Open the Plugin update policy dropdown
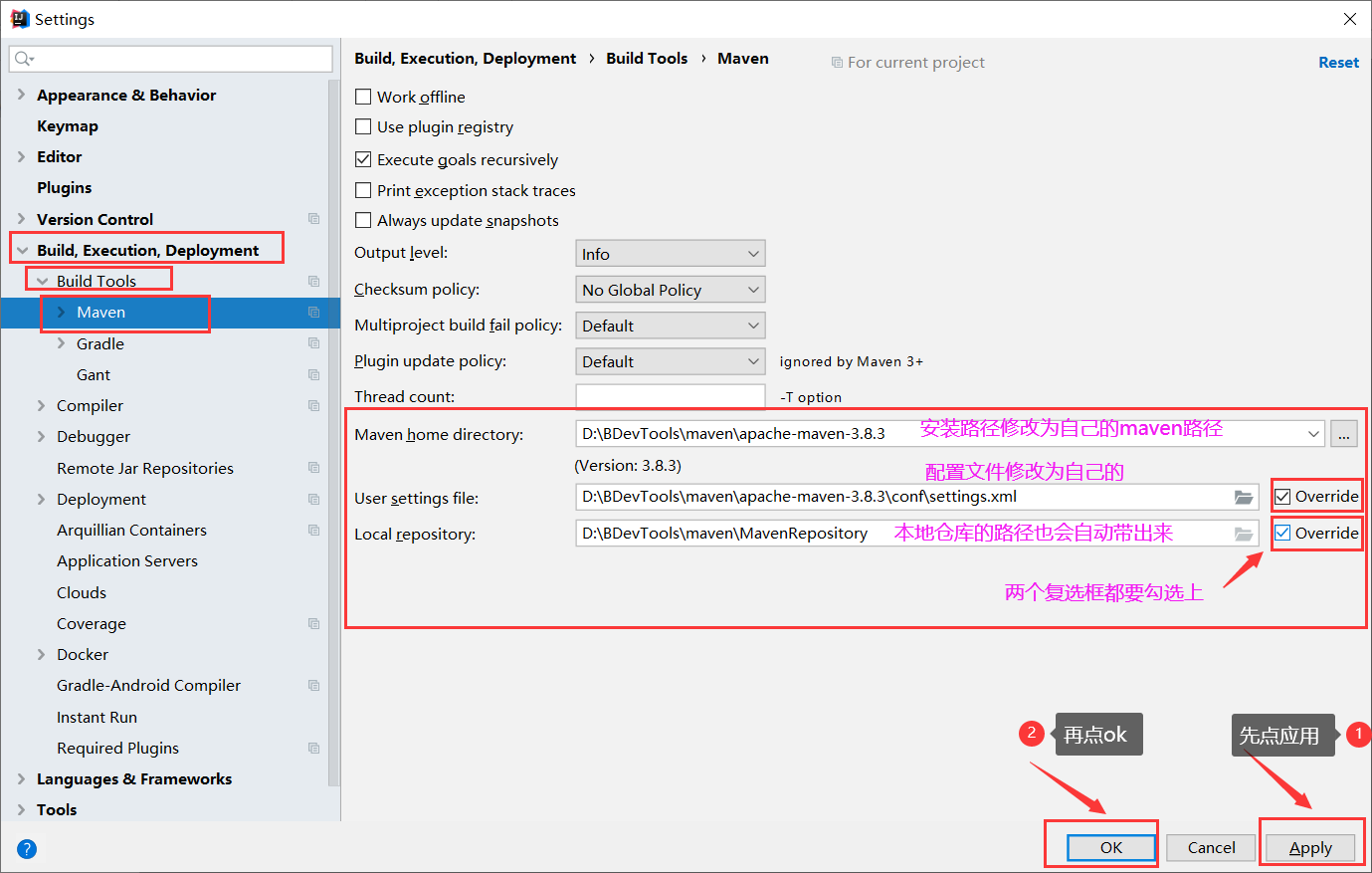Image resolution: width=1372 pixels, height=873 pixels. pyautogui.click(x=671, y=361)
